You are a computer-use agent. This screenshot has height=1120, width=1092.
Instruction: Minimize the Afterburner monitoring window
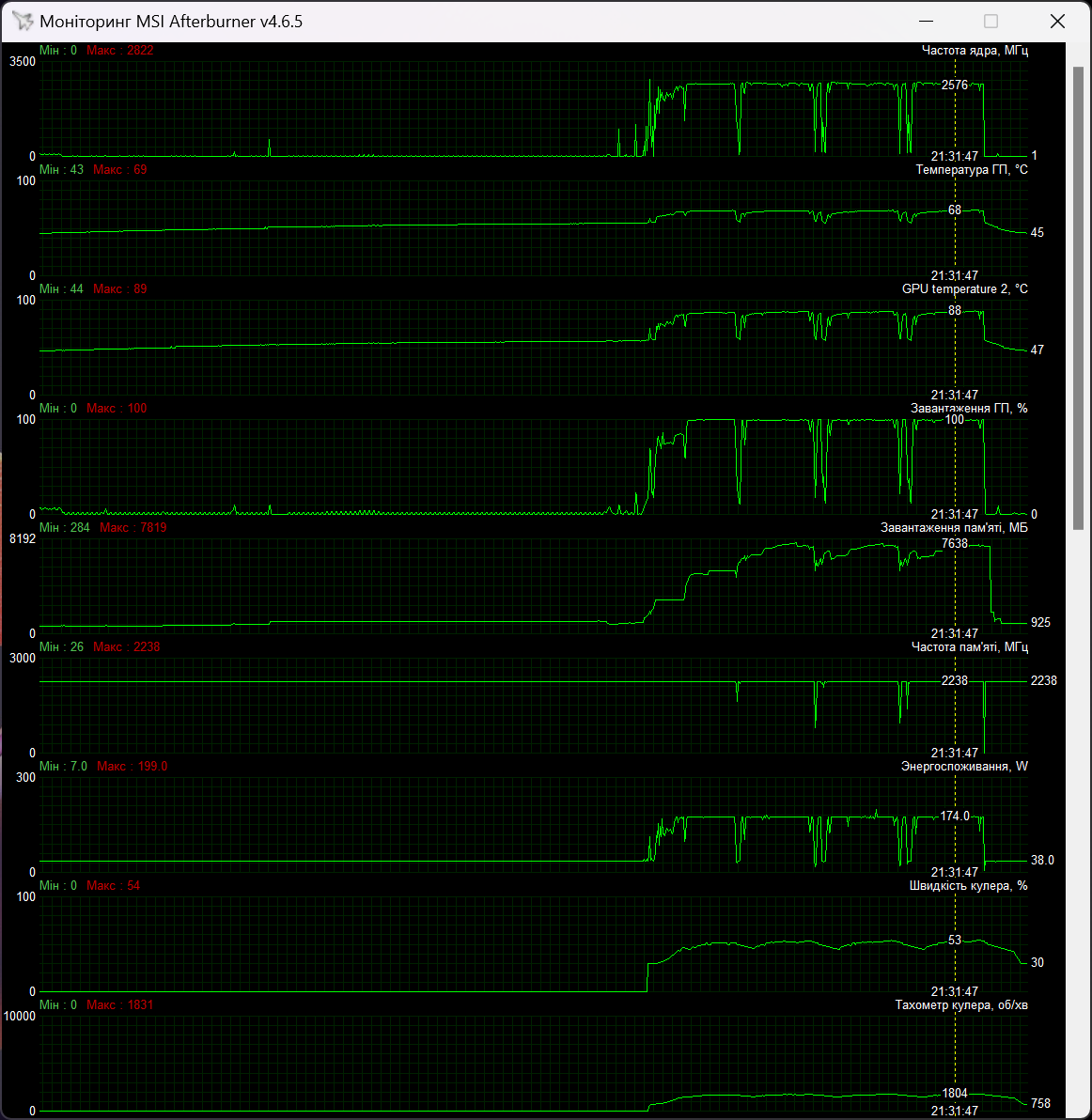point(927,22)
